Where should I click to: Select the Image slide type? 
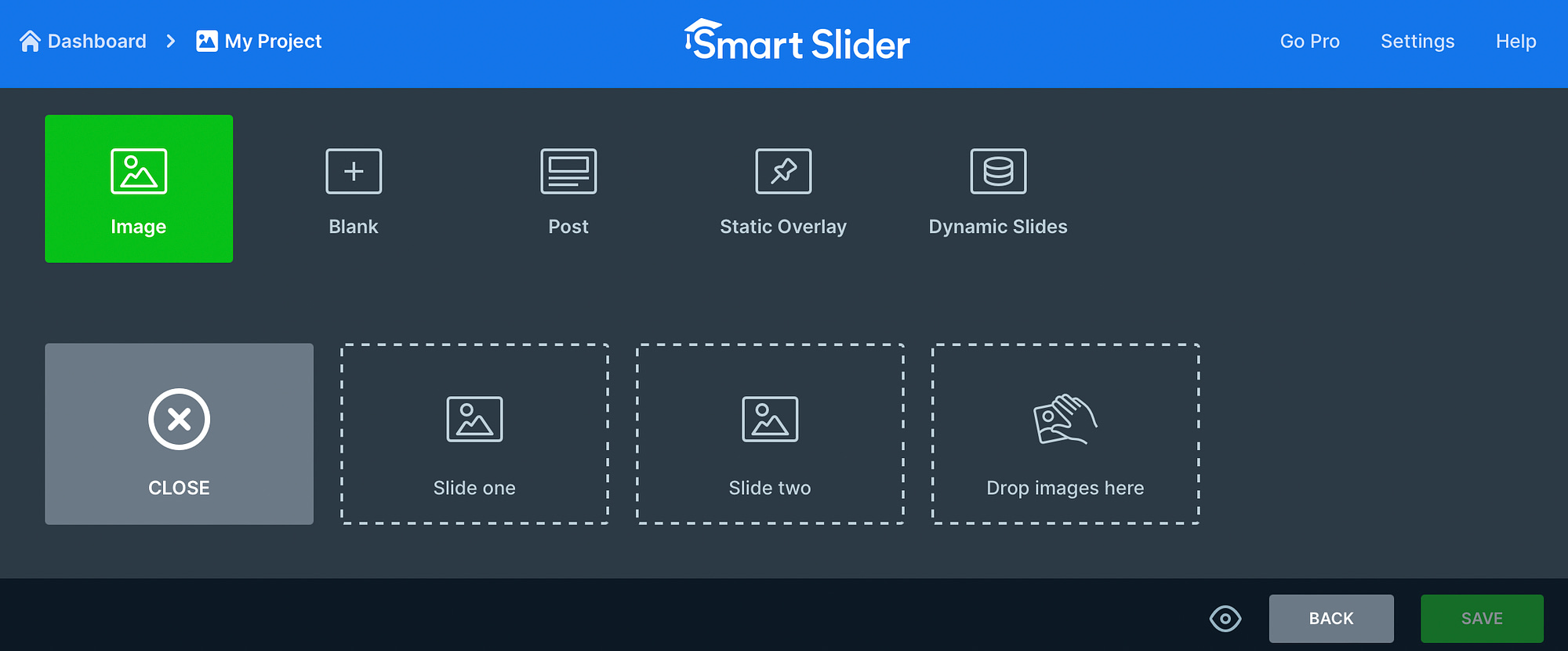[x=139, y=189]
